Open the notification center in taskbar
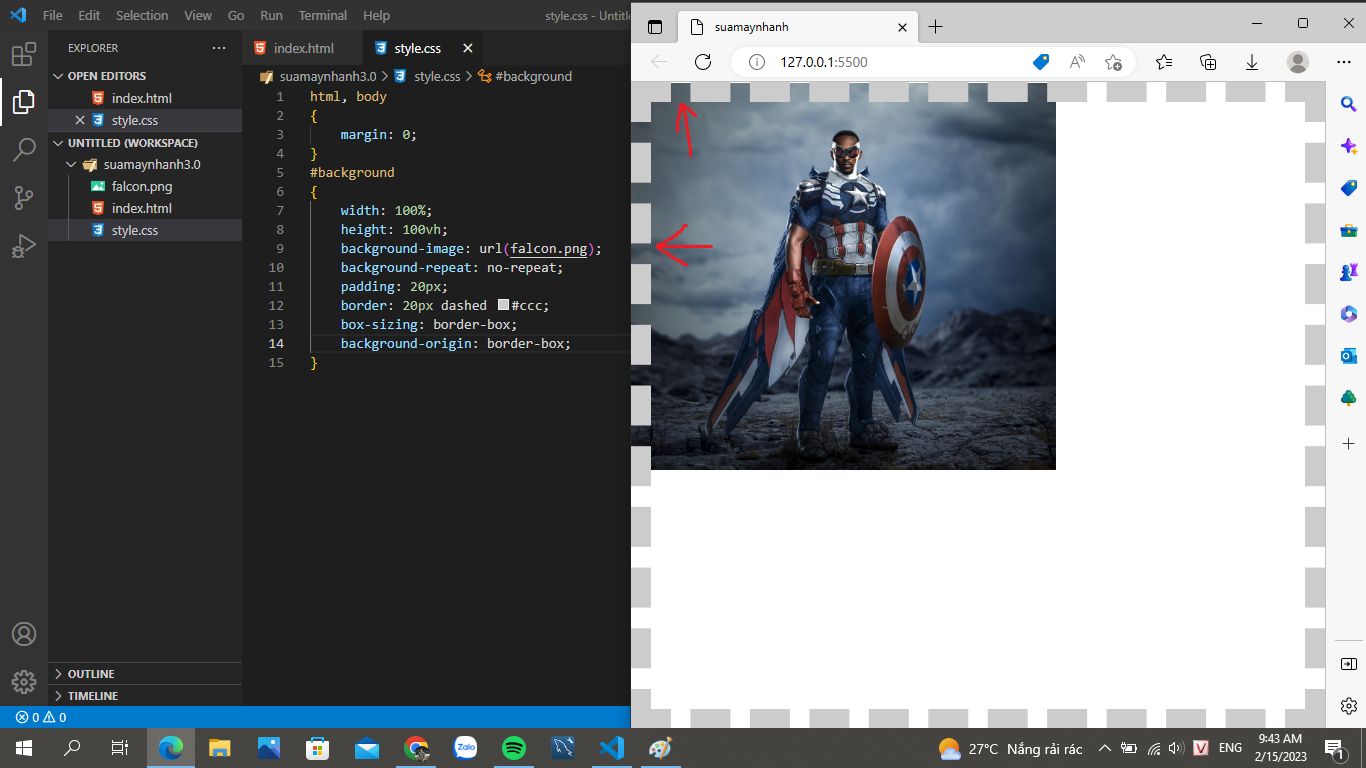This screenshot has width=1366, height=768. pyautogui.click(x=1334, y=748)
